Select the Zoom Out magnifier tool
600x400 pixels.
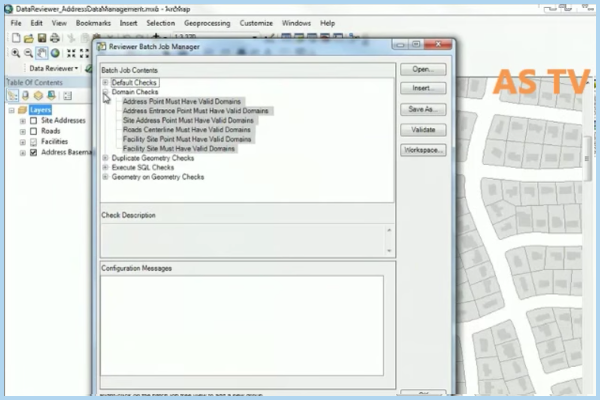(x=29, y=53)
